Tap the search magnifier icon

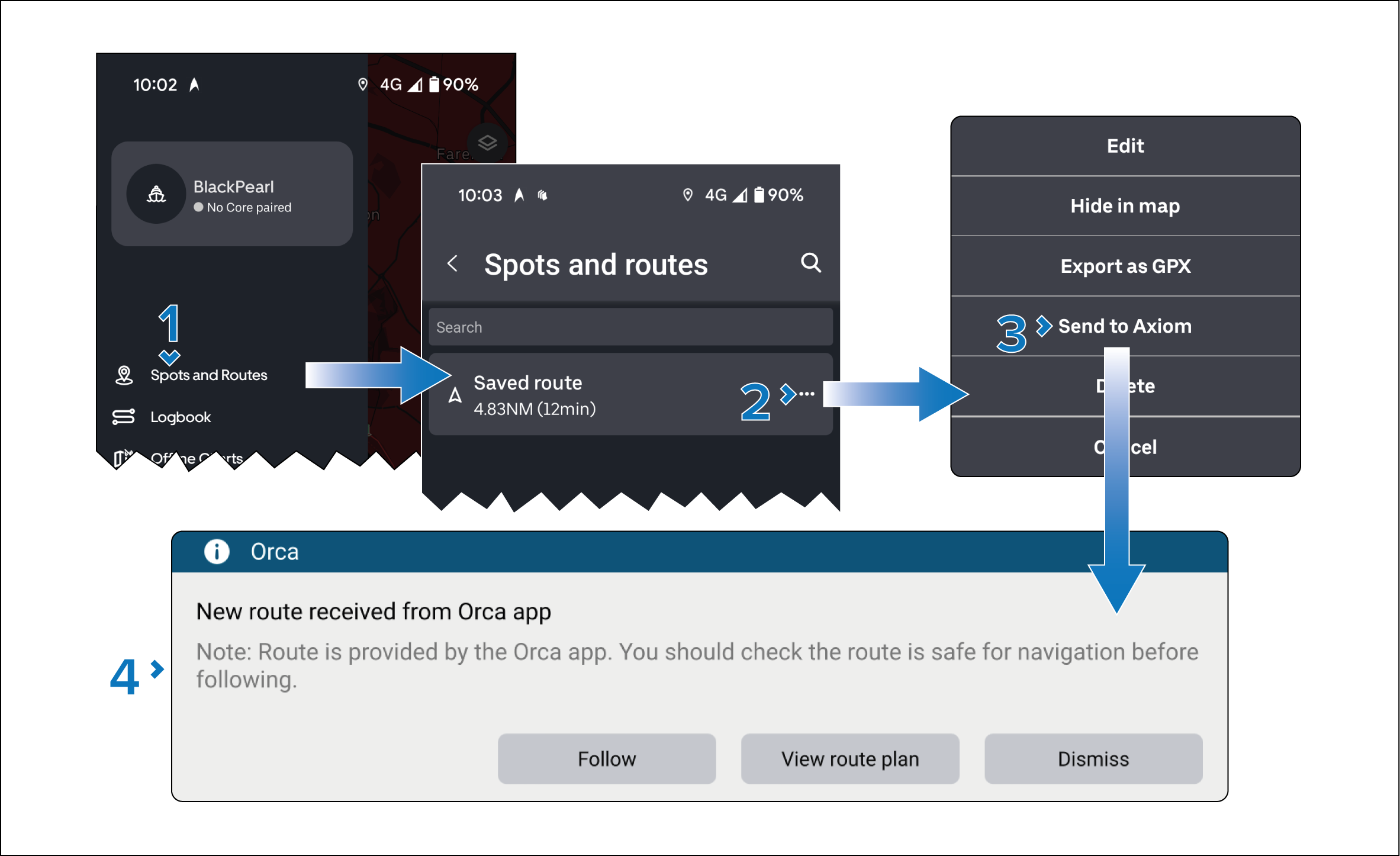[810, 262]
